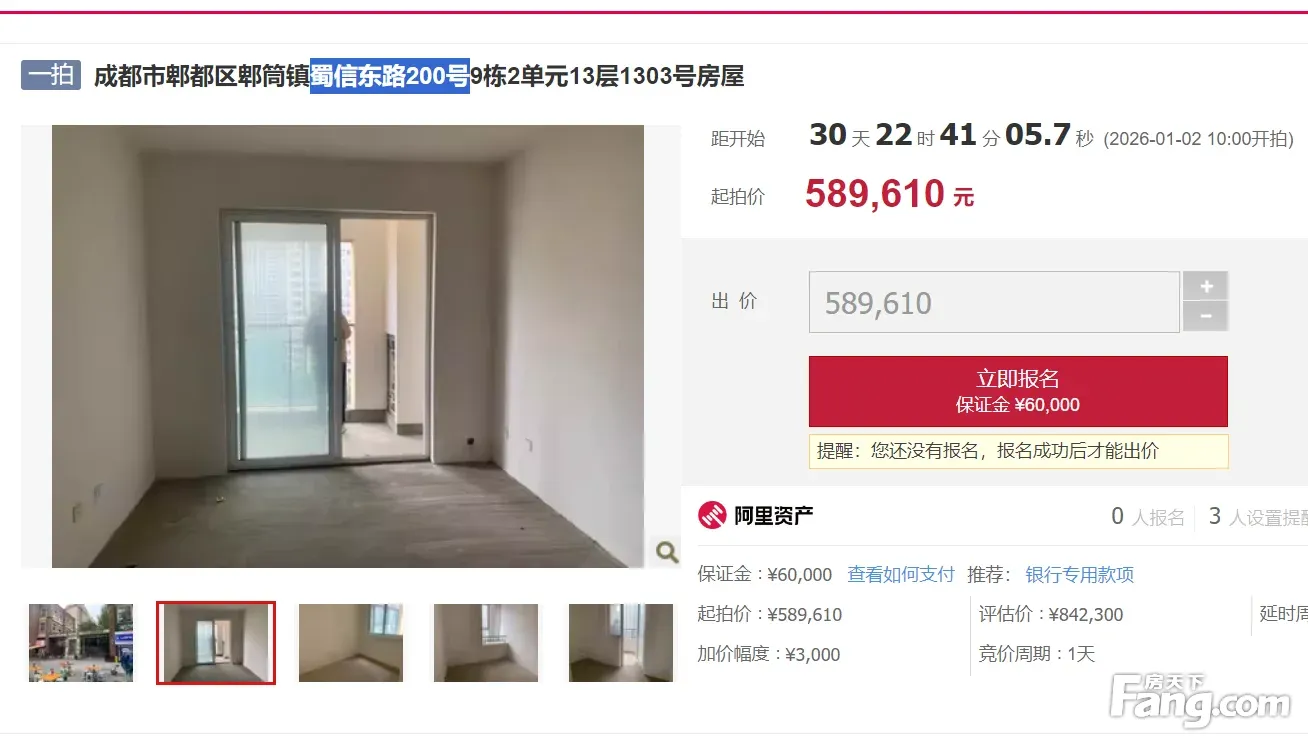Select the highlighted living room thumbnail

click(x=216, y=643)
